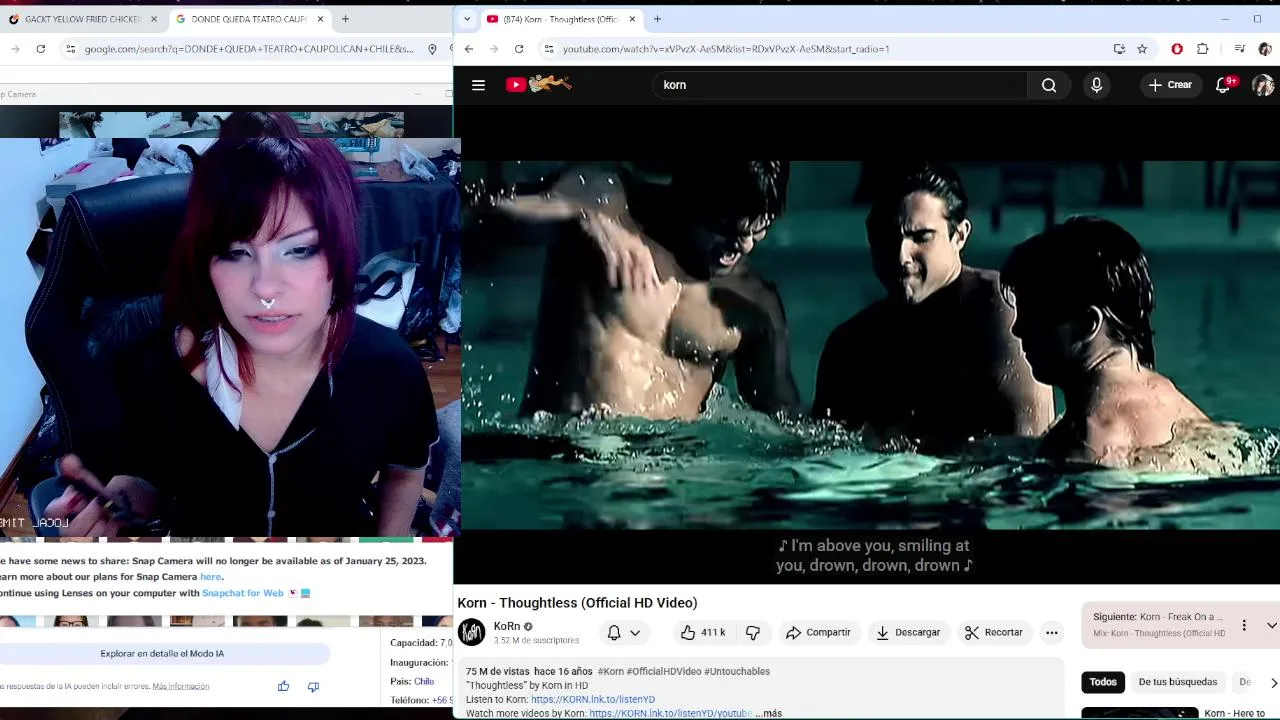Click Más información link
The image size is (1280, 720).
coord(181,686)
